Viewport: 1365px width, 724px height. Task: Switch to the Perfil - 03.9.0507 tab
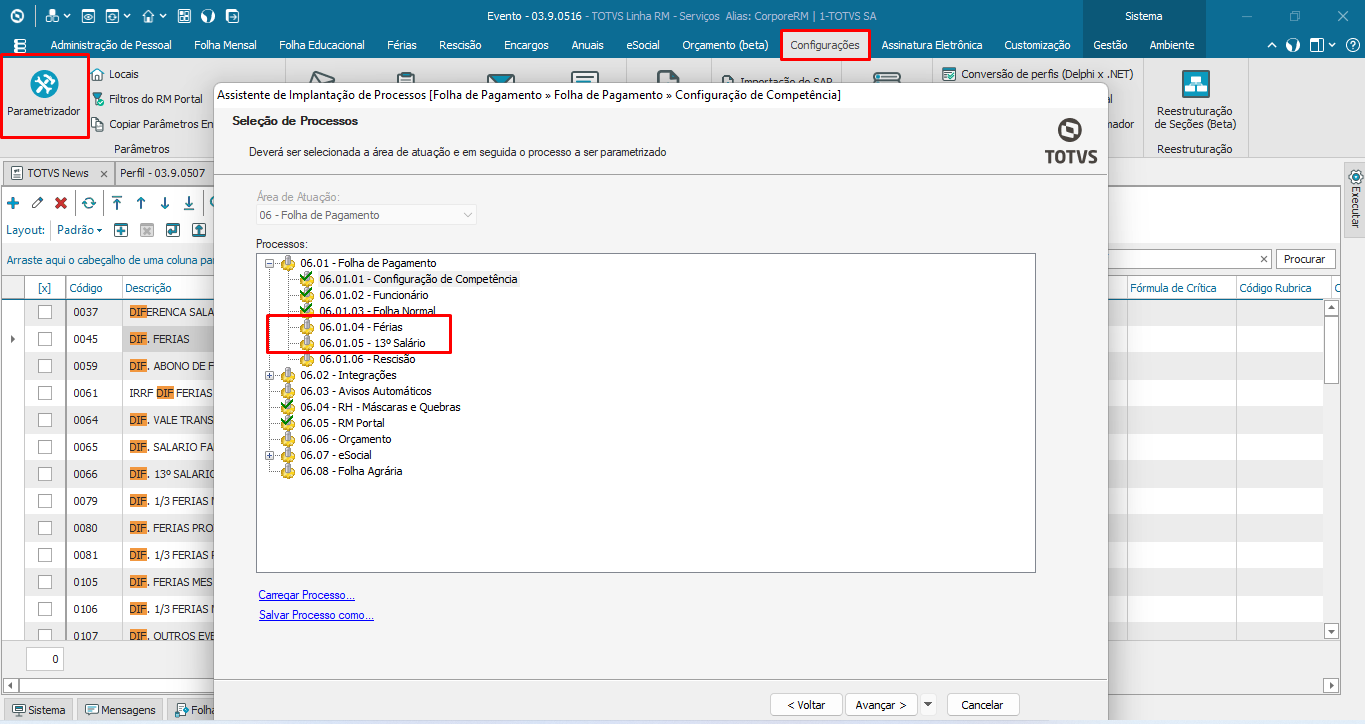(x=164, y=173)
